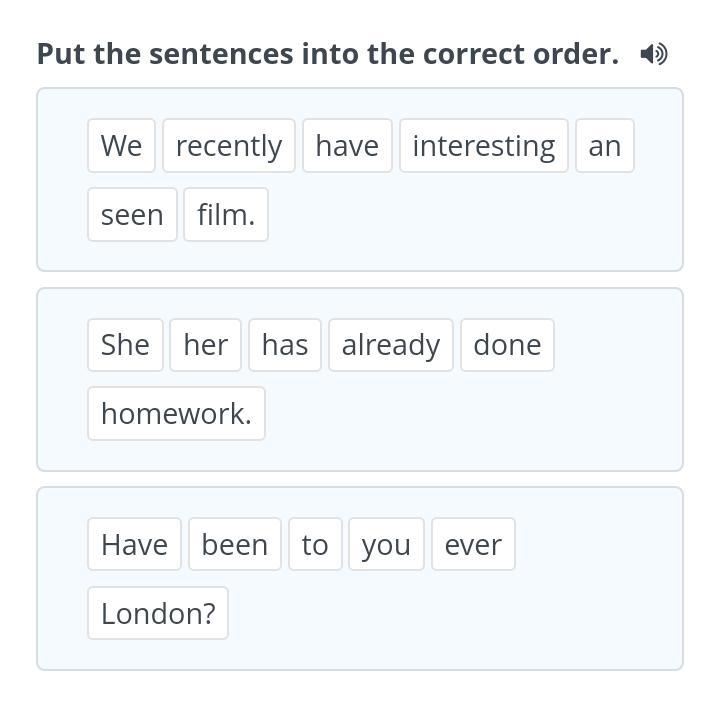The width and height of the screenshot is (720, 707).
Task: Pick the 'been' word tile
Action: pyautogui.click(x=235, y=545)
